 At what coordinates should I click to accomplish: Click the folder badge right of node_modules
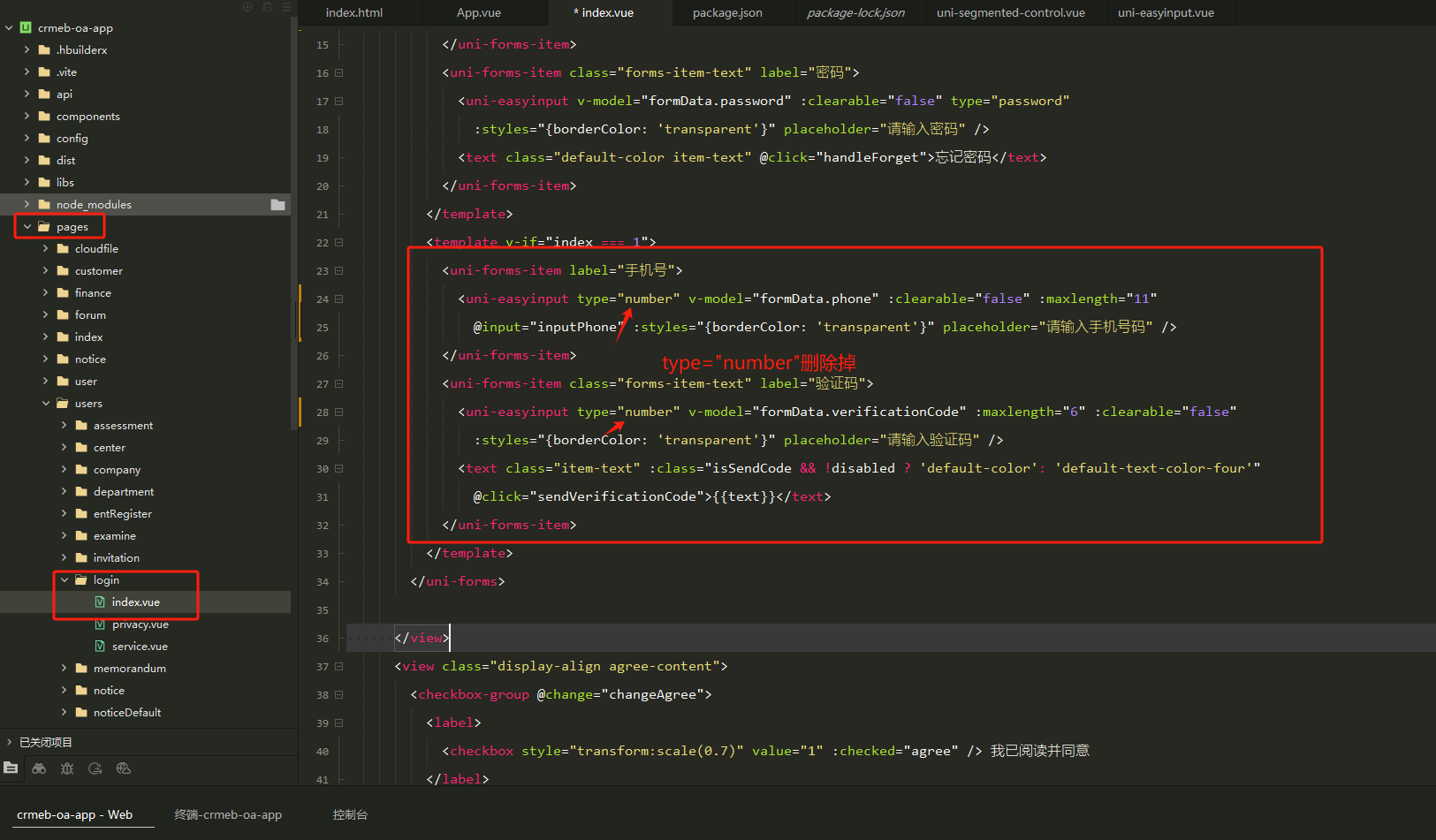[x=277, y=204]
